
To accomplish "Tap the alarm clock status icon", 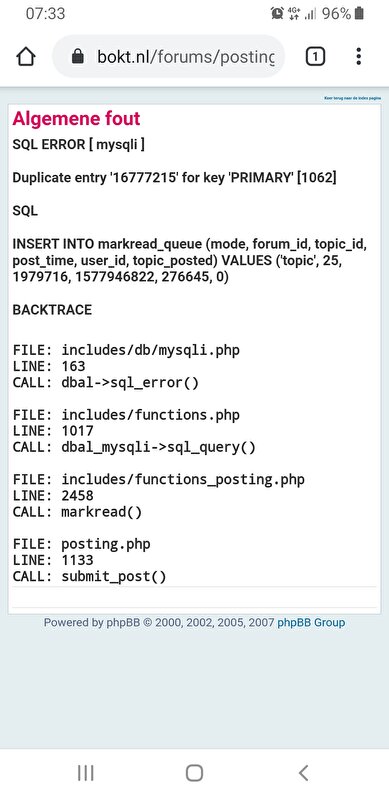I will tap(277, 14).
